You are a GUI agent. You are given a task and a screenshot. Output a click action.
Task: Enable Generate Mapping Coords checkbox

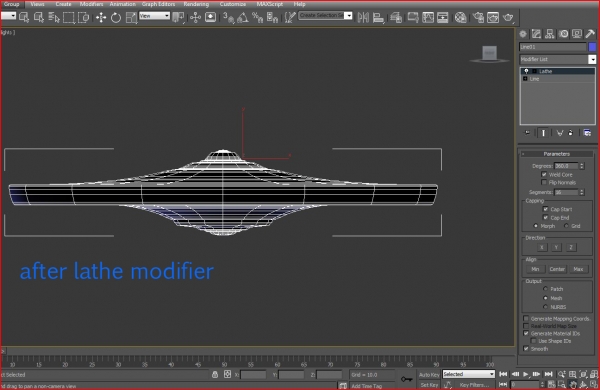click(x=526, y=318)
